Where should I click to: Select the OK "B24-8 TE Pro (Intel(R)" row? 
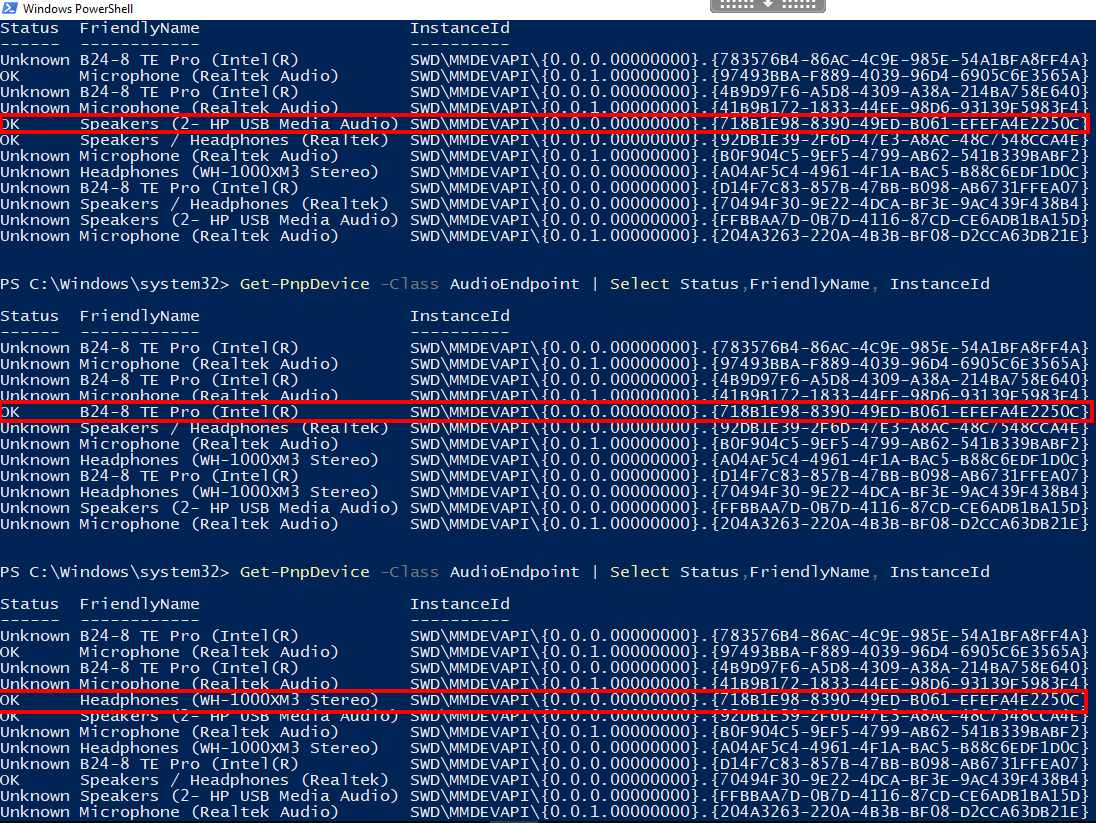pyautogui.click(x=545, y=412)
